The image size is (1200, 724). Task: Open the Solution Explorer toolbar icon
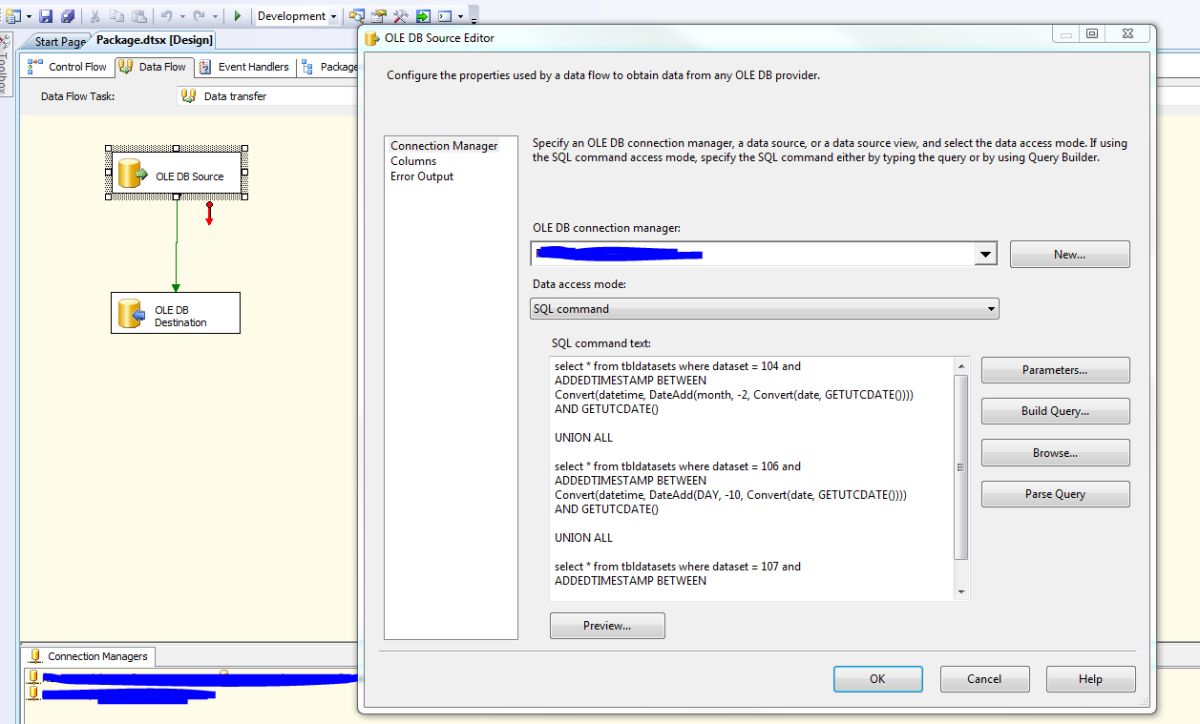(x=357, y=16)
